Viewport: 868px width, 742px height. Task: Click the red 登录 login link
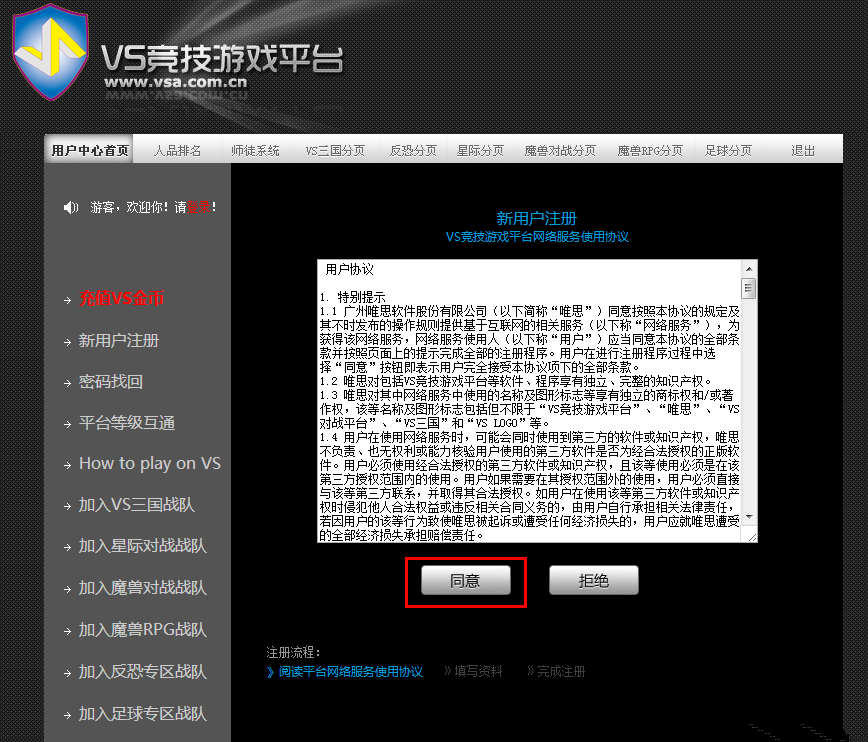coord(197,206)
